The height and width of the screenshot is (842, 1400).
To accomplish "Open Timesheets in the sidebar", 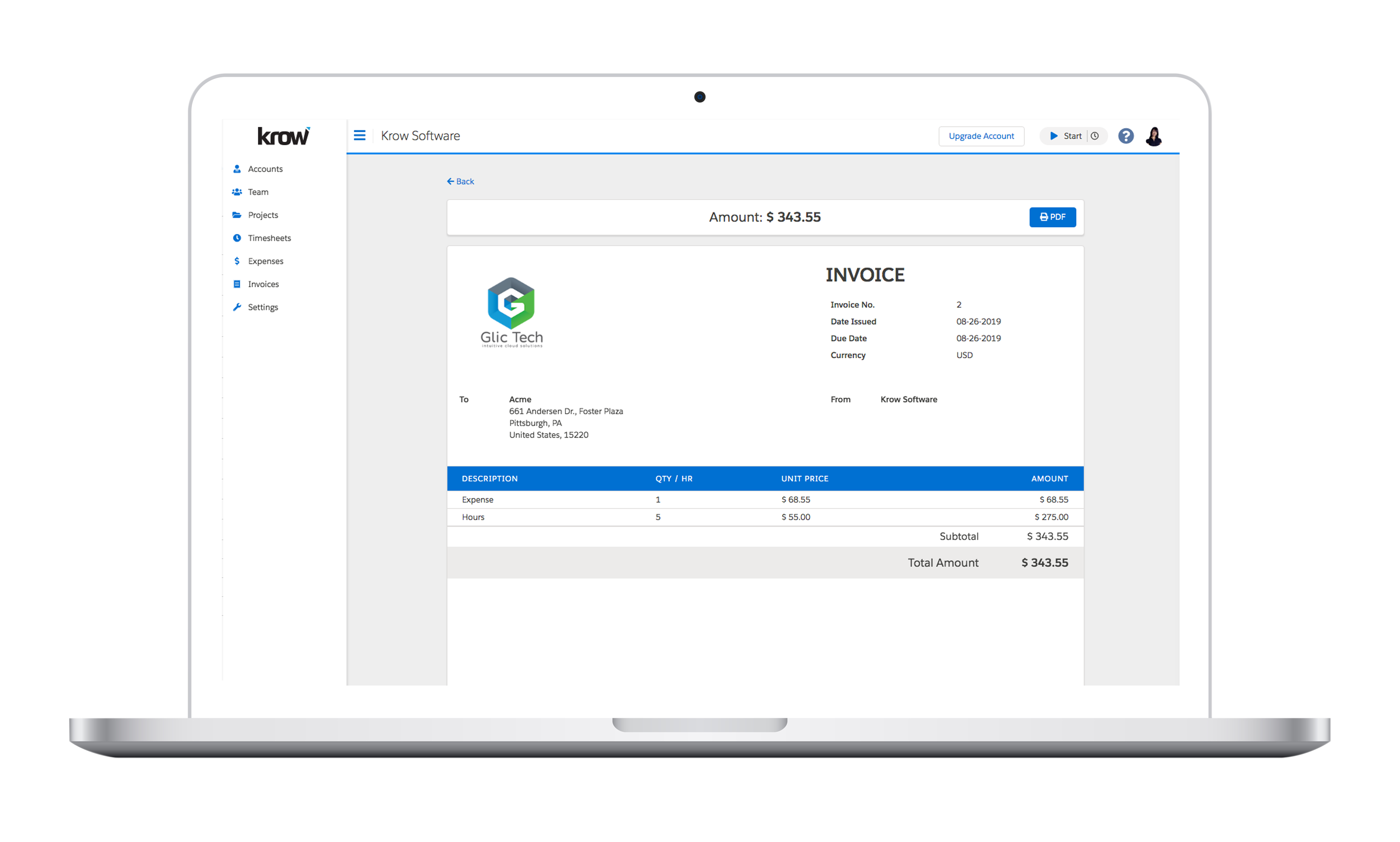I will pos(269,238).
